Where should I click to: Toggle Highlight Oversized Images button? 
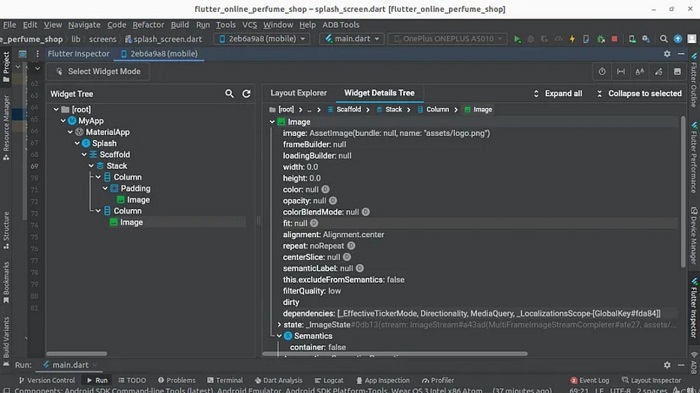point(677,71)
